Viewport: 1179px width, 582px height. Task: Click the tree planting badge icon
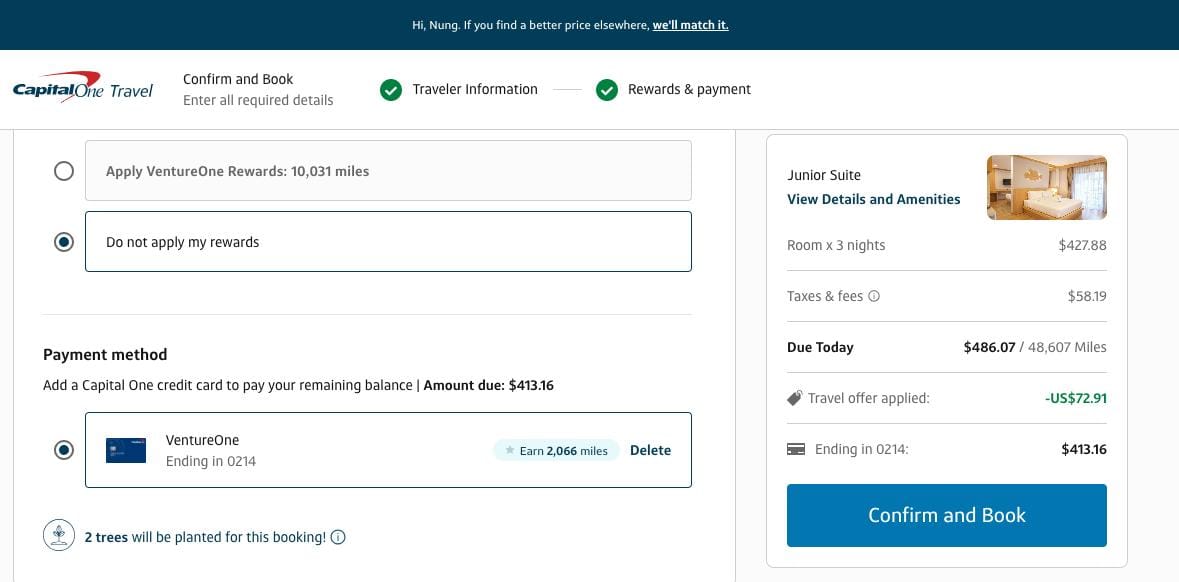60,536
